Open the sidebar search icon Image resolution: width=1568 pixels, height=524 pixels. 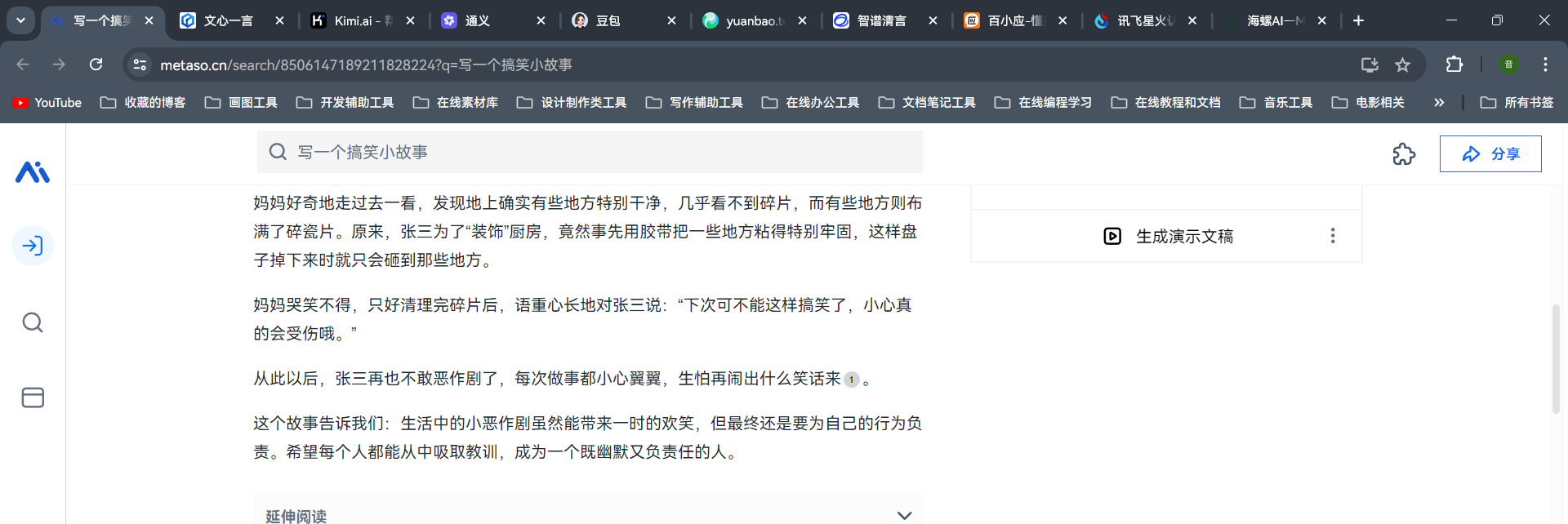[33, 322]
